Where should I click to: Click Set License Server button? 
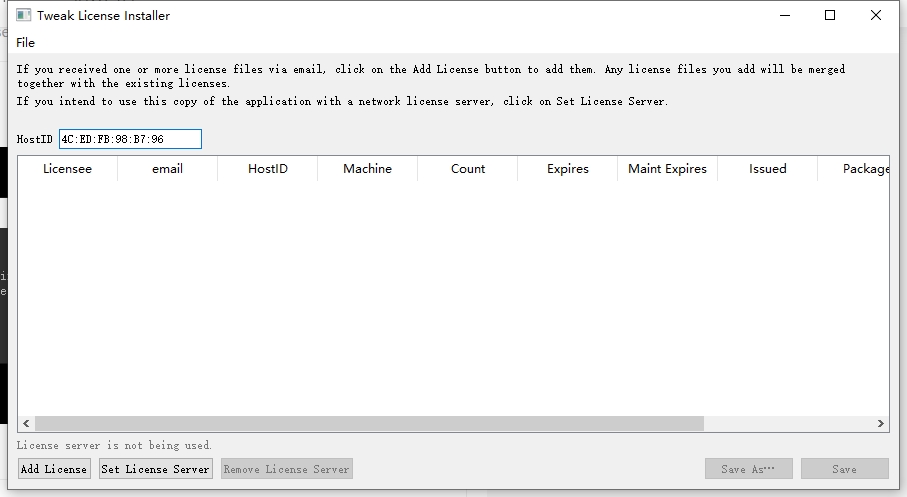coord(156,469)
